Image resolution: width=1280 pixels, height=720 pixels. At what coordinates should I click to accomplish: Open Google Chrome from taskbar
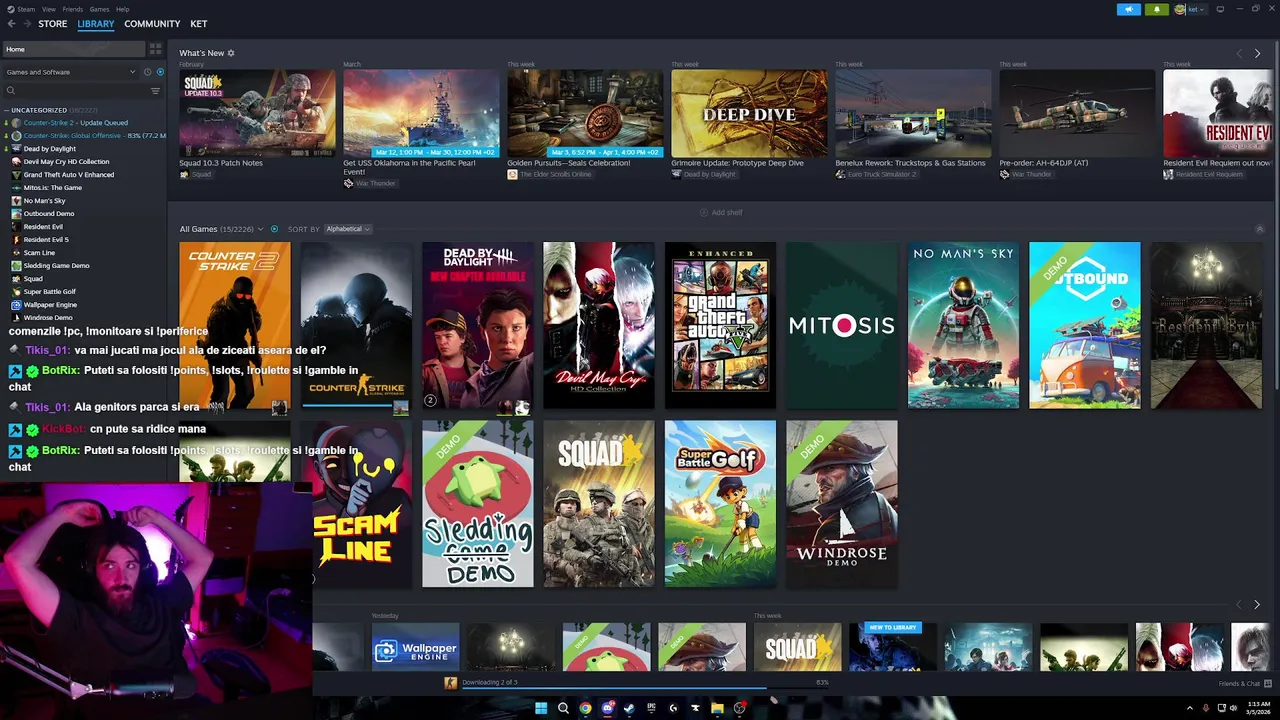tap(585, 708)
